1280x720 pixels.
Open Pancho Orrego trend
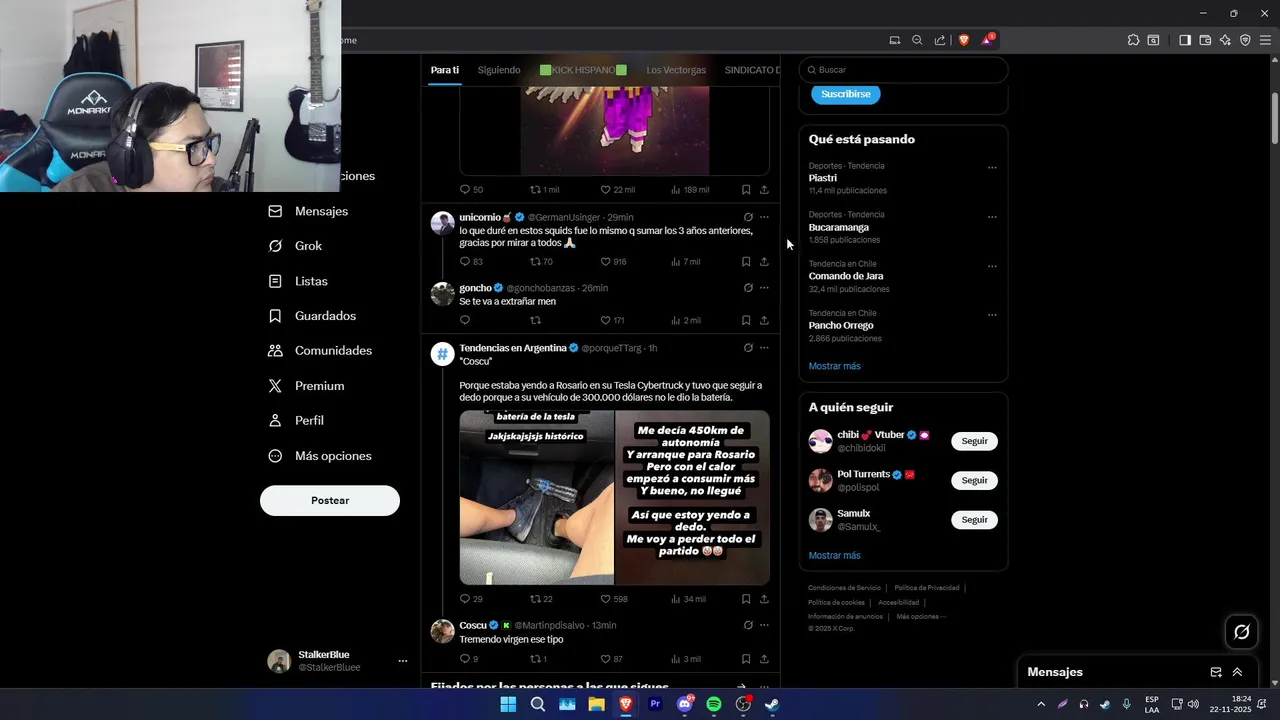coord(841,325)
